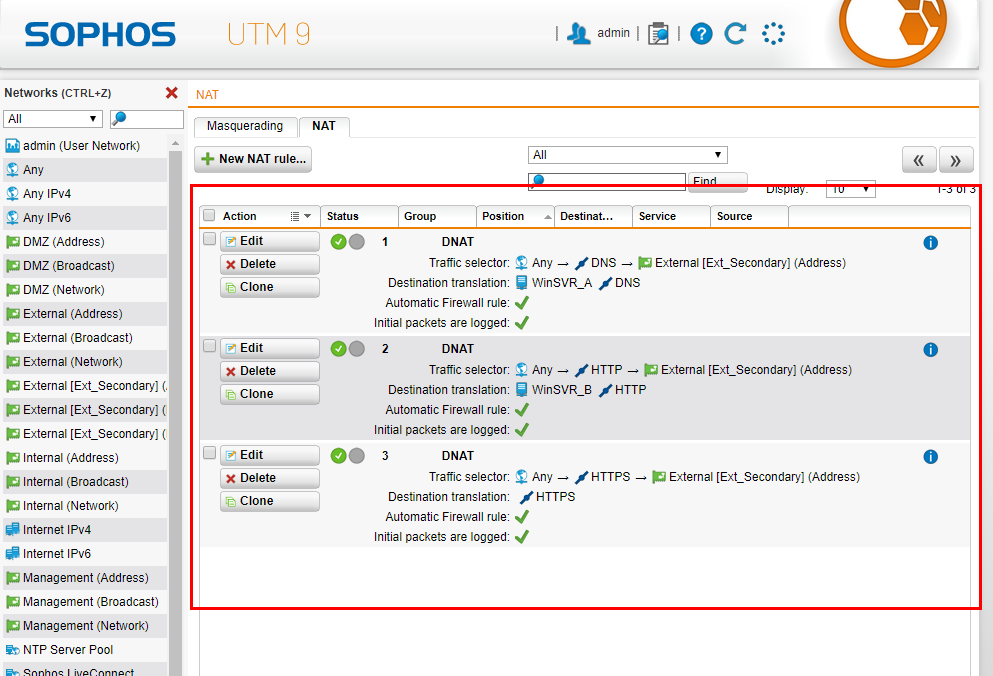Click the info icon for rule 2

click(930, 350)
